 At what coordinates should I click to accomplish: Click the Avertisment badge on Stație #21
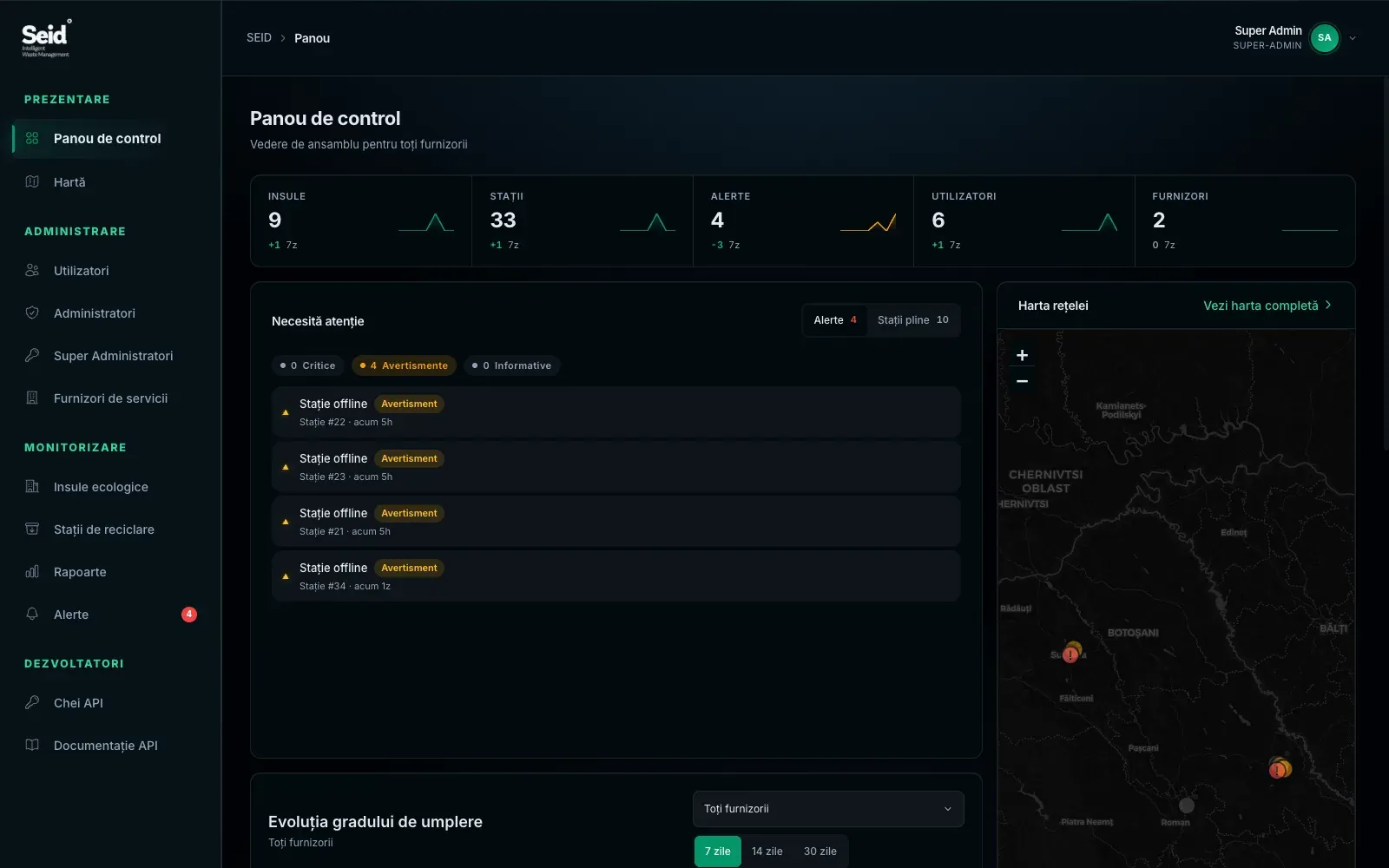point(409,513)
